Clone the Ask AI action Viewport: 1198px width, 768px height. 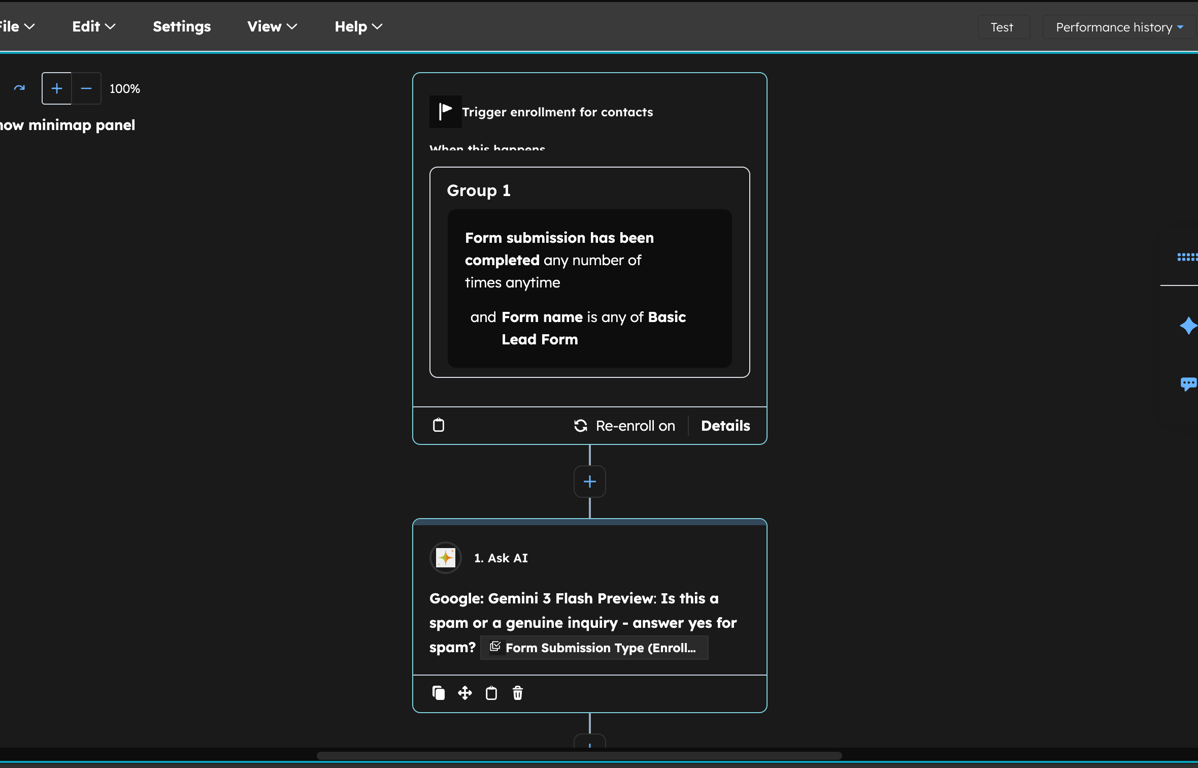pyautogui.click(x=439, y=692)
